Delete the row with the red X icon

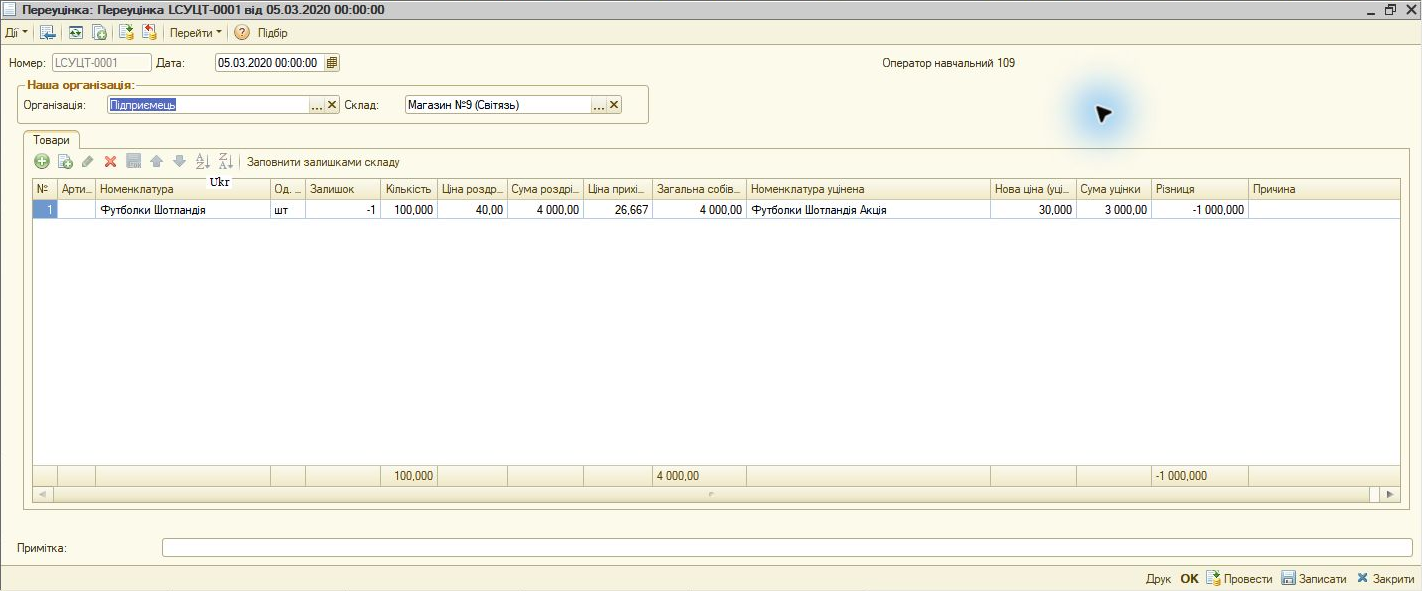click(x=111, y=161)
